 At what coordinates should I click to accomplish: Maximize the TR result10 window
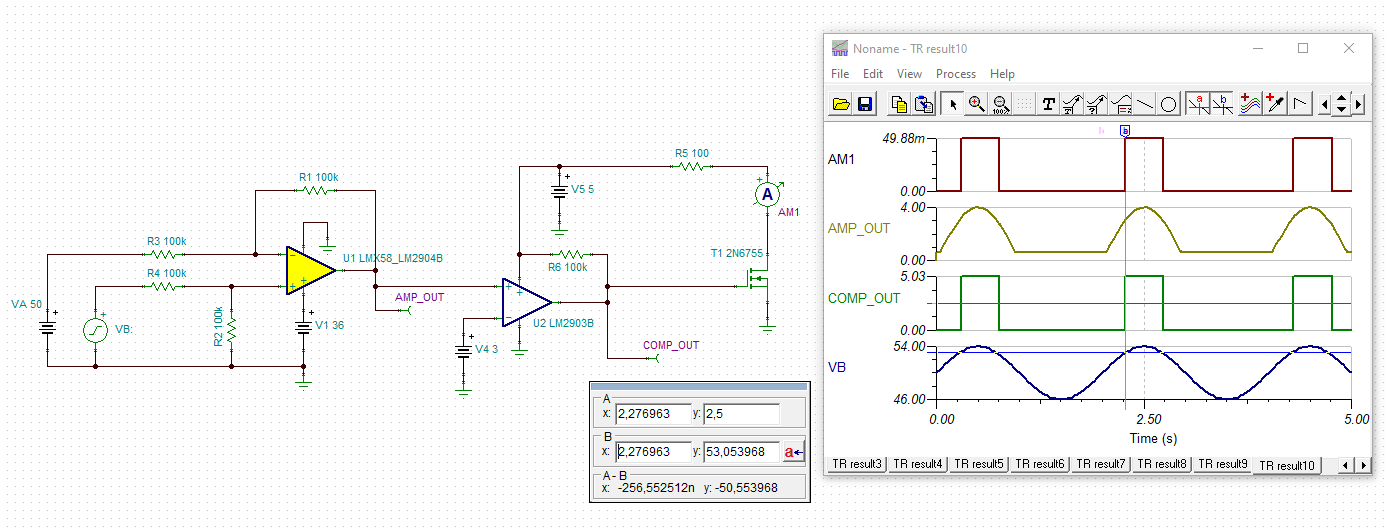(1303, 48)
